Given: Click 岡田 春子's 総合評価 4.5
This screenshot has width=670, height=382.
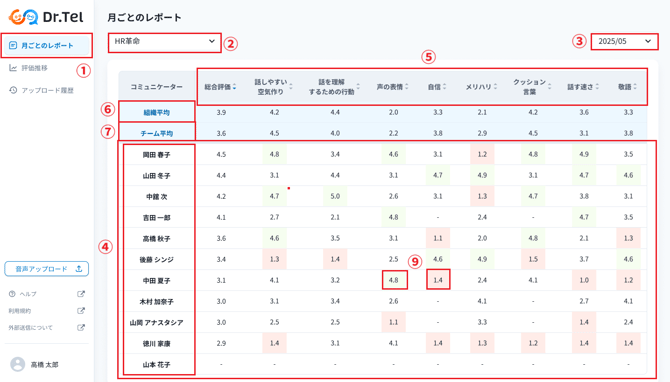Looking at the screenshot, I should point(221,154).
